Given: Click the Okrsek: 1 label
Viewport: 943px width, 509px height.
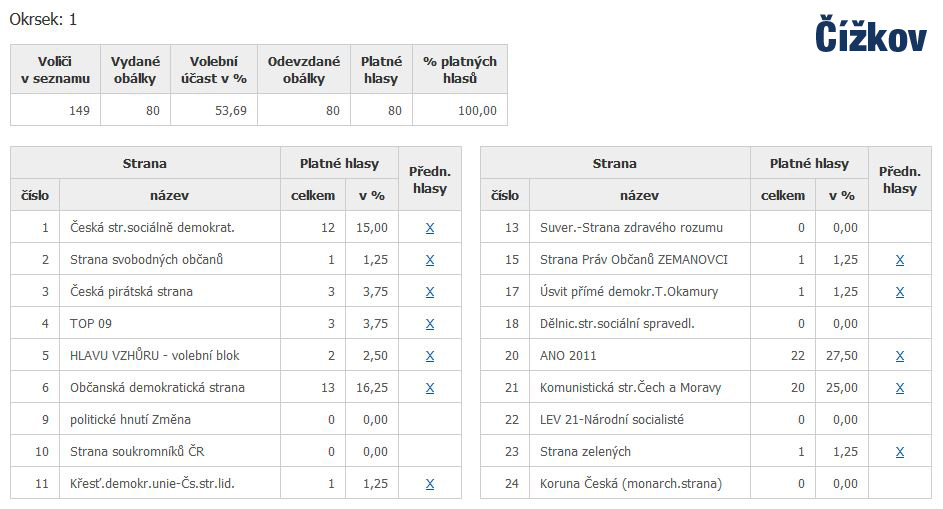Looking at the screenshot, I should coord(43,19).
